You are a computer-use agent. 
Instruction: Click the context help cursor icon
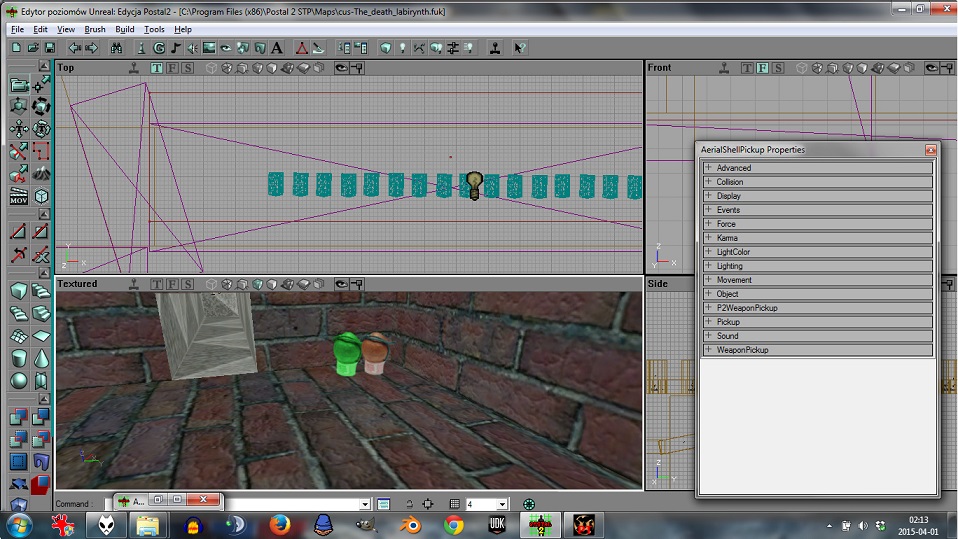[519, 48]
